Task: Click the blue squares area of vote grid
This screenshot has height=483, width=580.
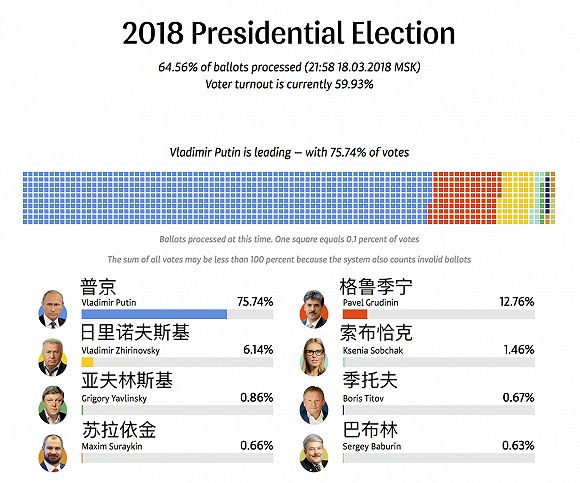Action: (227, 198)
